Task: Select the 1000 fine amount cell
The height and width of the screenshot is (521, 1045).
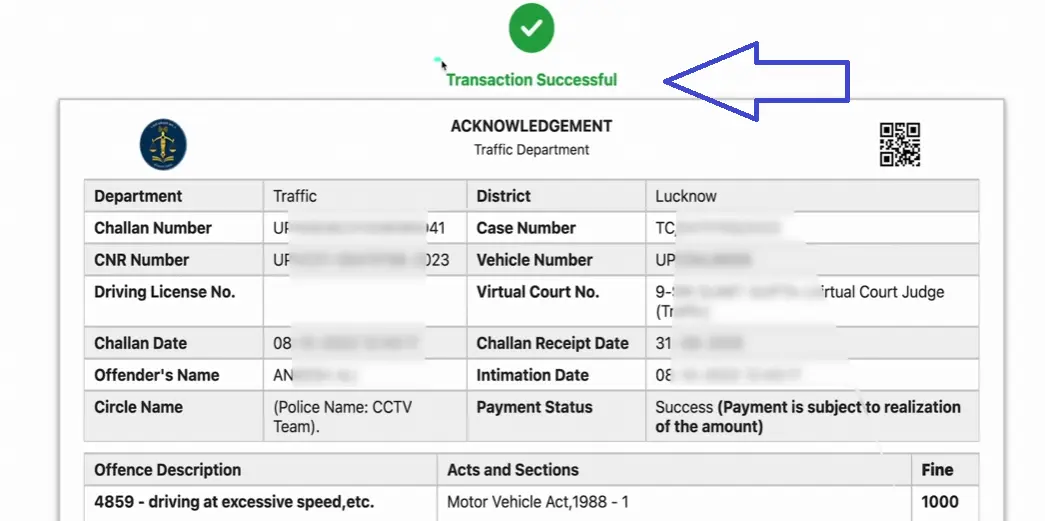Action: (x=939, y=502)
